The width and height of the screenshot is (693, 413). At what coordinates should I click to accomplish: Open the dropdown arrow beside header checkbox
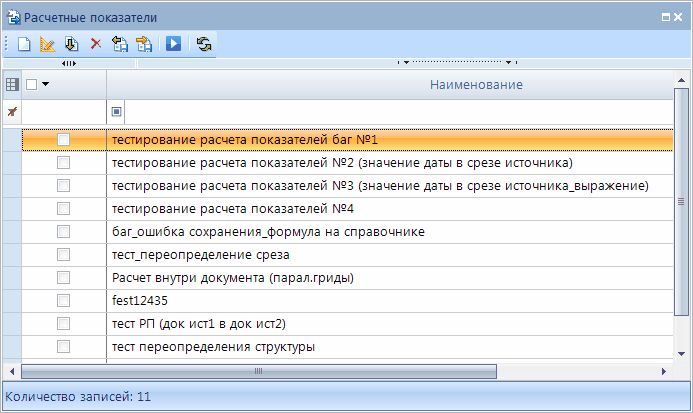pyautogui.click(x=45, y=85)
